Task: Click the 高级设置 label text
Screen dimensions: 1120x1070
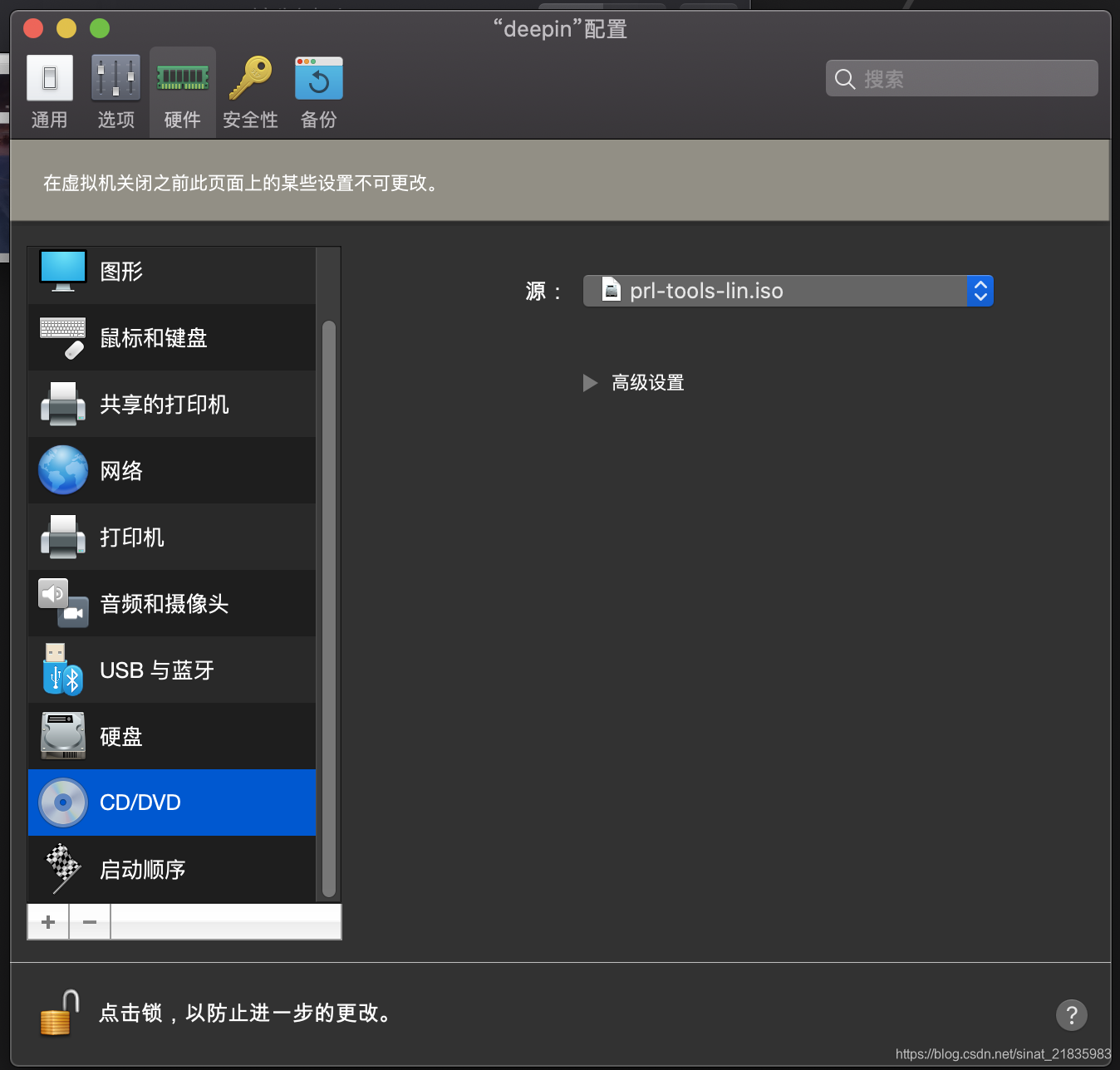Action: 648,383
